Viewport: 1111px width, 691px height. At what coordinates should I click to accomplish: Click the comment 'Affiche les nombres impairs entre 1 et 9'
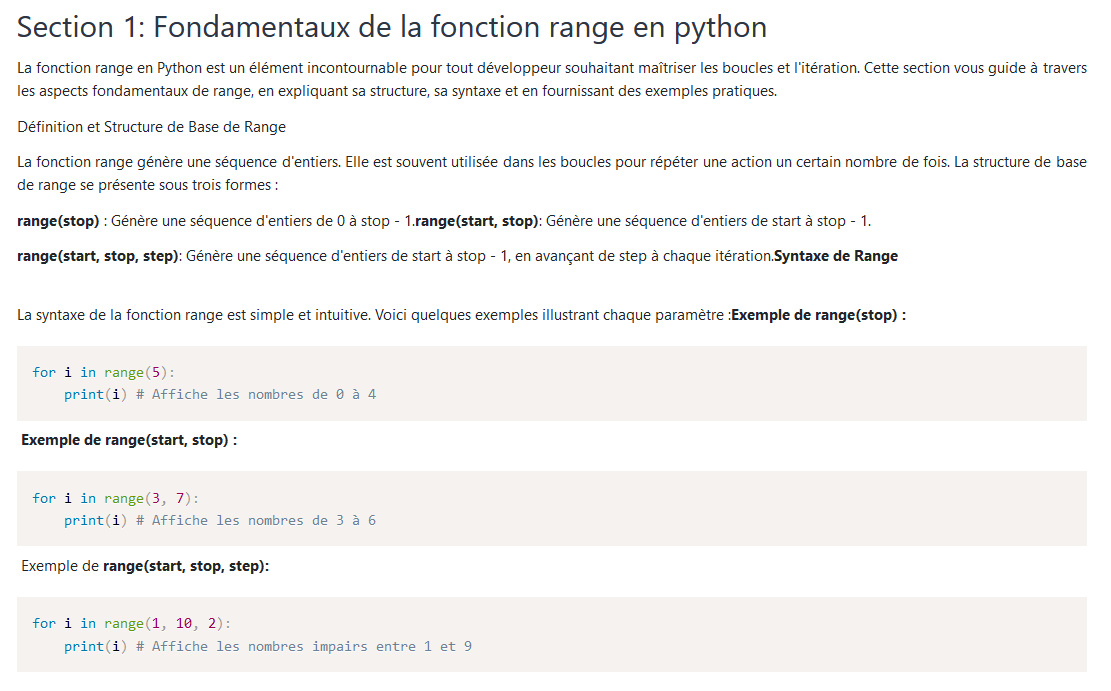pos(312,646)
